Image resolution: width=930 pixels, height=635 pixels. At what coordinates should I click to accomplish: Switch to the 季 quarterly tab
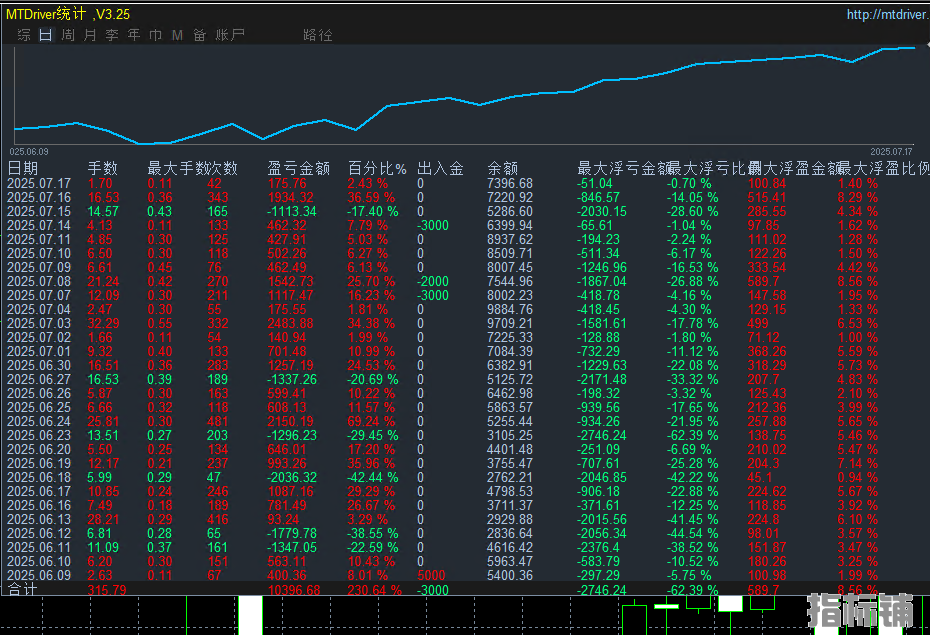112,35
